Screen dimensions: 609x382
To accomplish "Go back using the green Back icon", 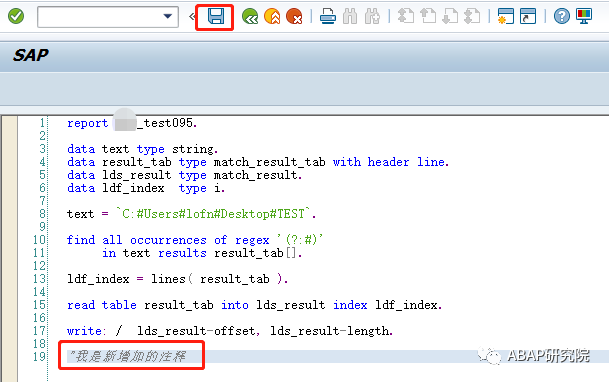I will [250, 17].
